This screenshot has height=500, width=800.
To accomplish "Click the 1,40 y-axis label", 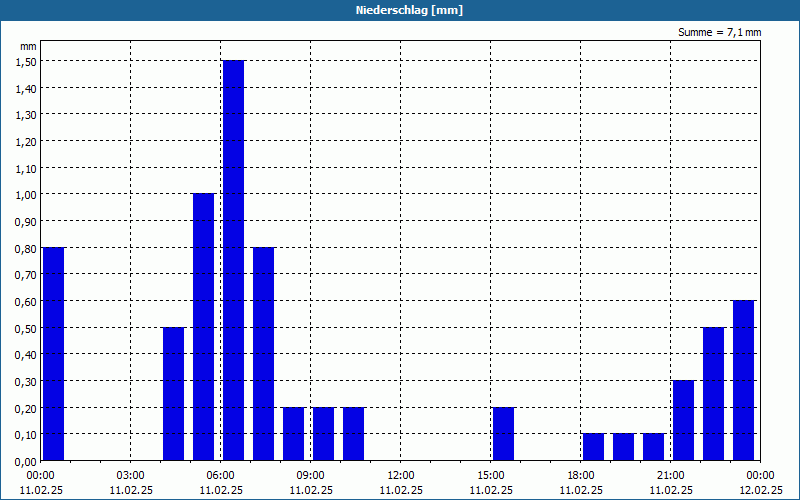I will [25, 88].
